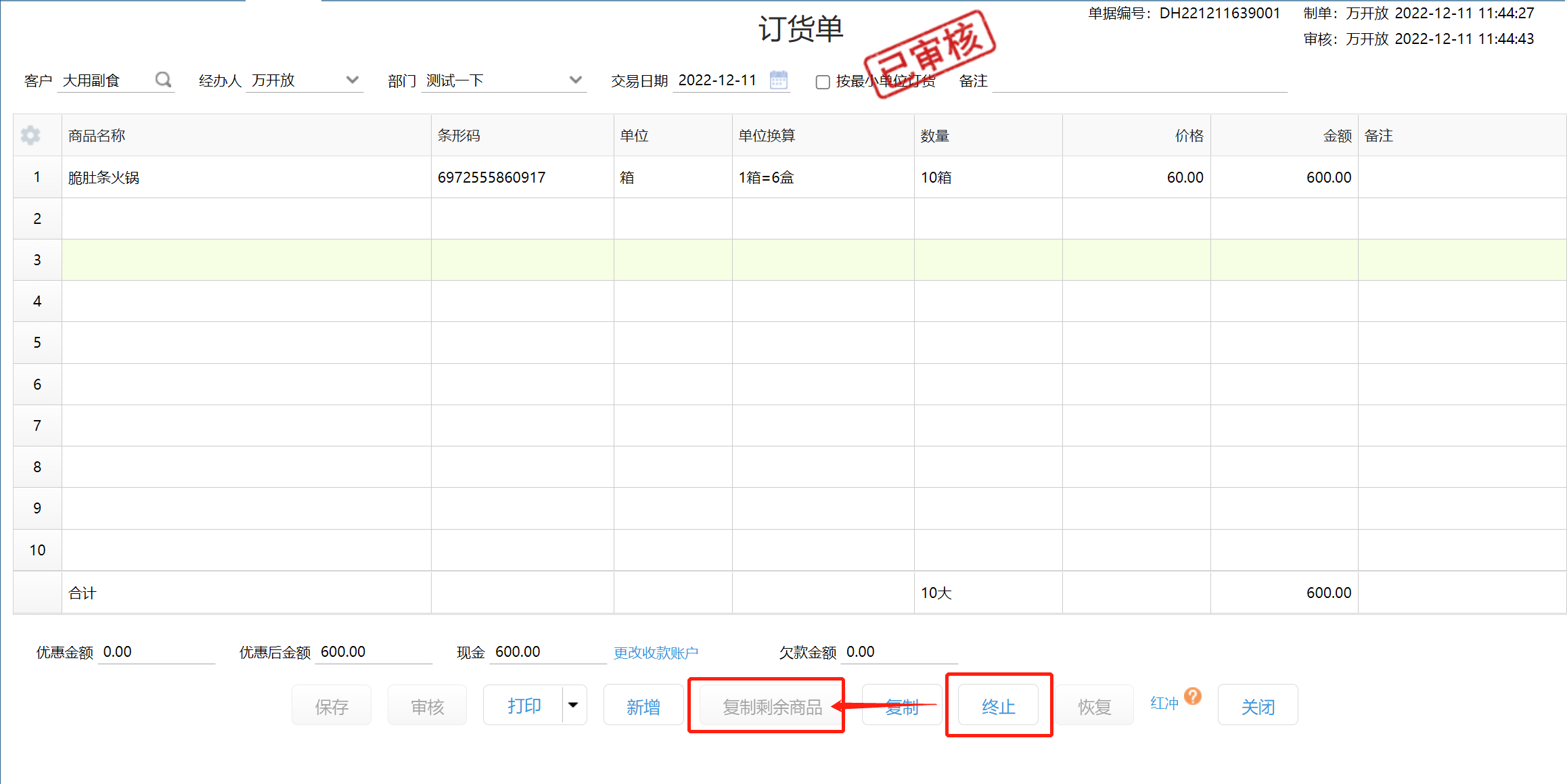Click the 新增 button
Image resolution: width=1567 pixels, height=784 pixels.
643,705
